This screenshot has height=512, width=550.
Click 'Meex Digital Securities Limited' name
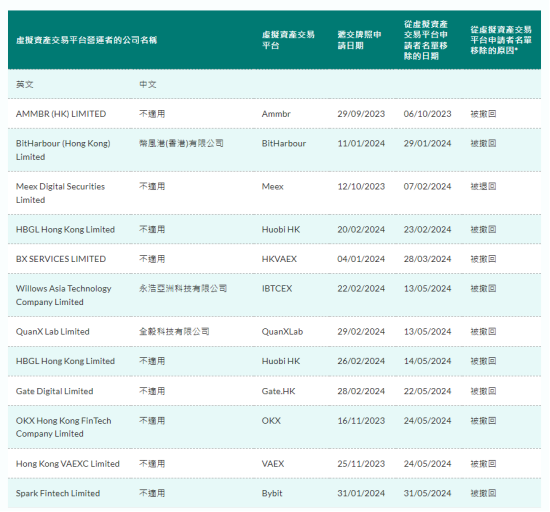point(60,193)
